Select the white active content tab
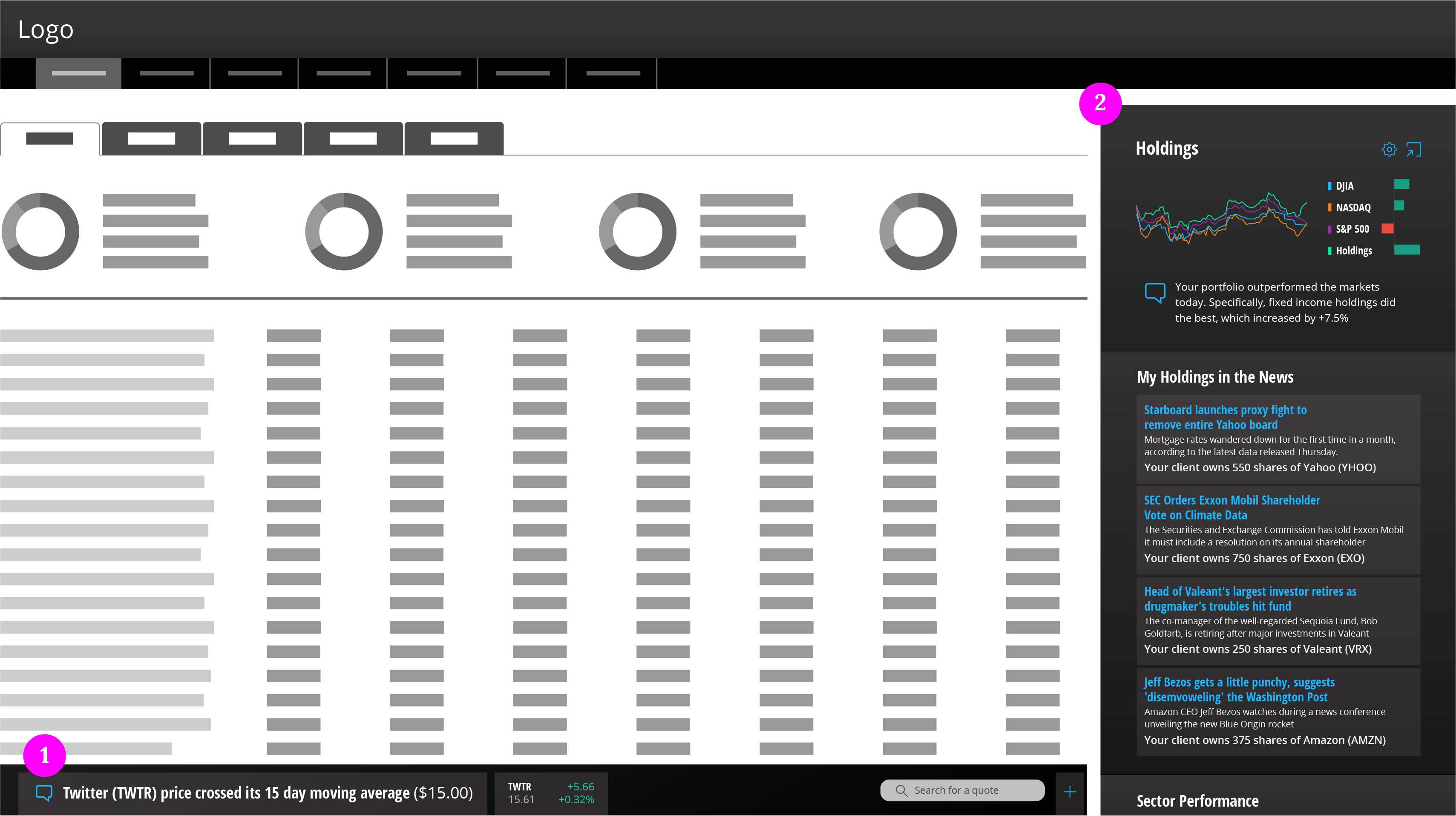 point(50,138)
